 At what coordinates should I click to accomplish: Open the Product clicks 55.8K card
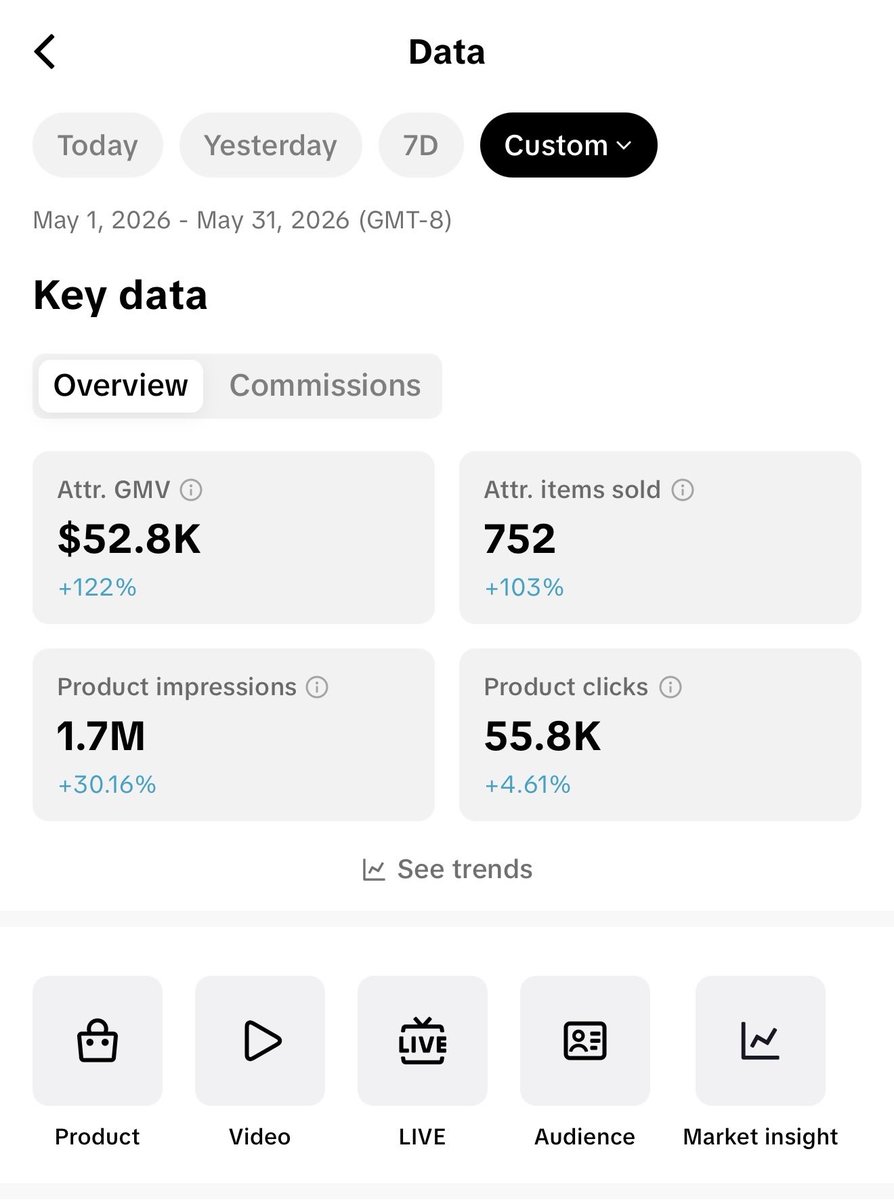tap(660, 735)
